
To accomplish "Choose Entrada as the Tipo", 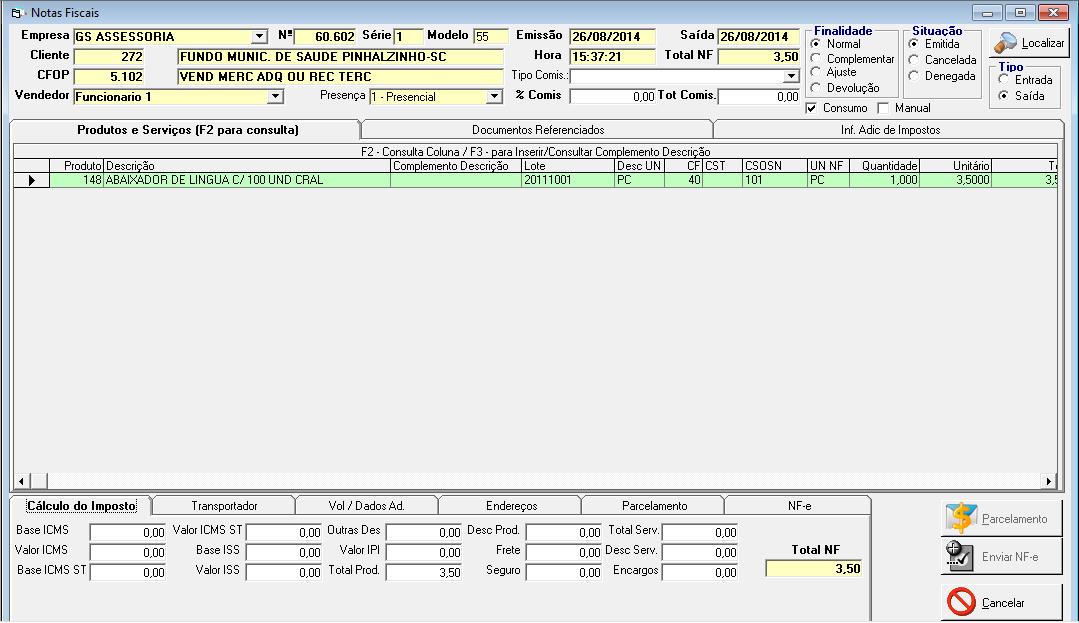I will pos(1003,80).
